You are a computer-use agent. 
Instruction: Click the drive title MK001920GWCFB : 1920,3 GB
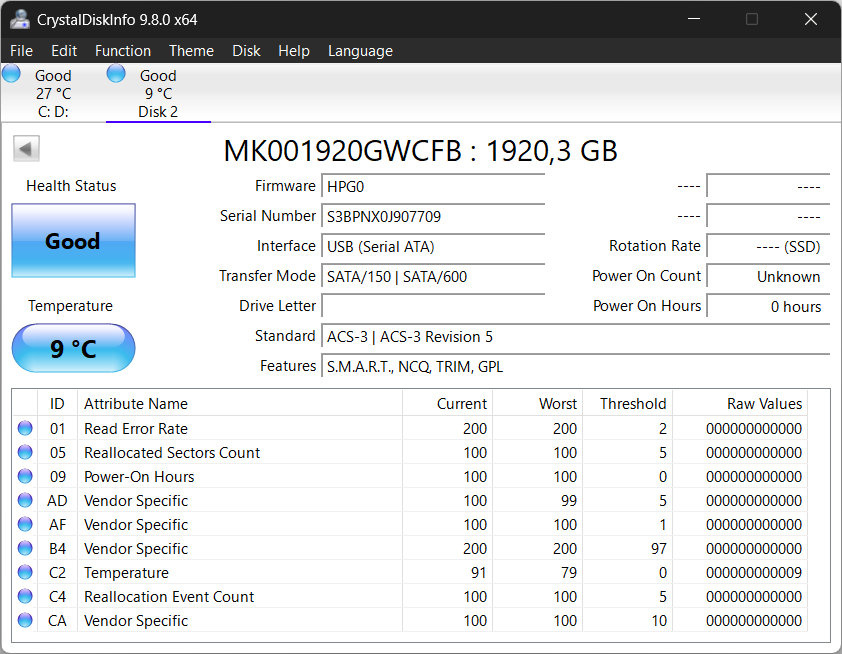tap(420, 151)
